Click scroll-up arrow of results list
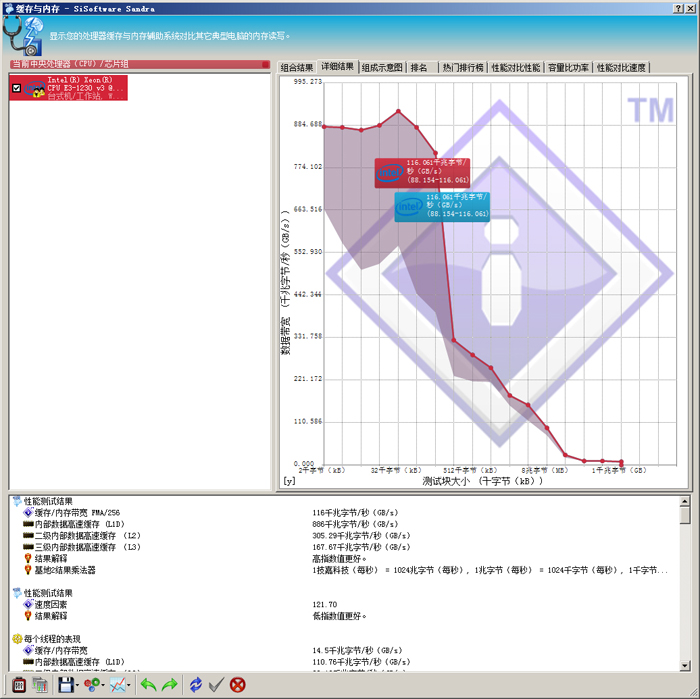Viewport: 700px width, 699px height. coord(684,501)
